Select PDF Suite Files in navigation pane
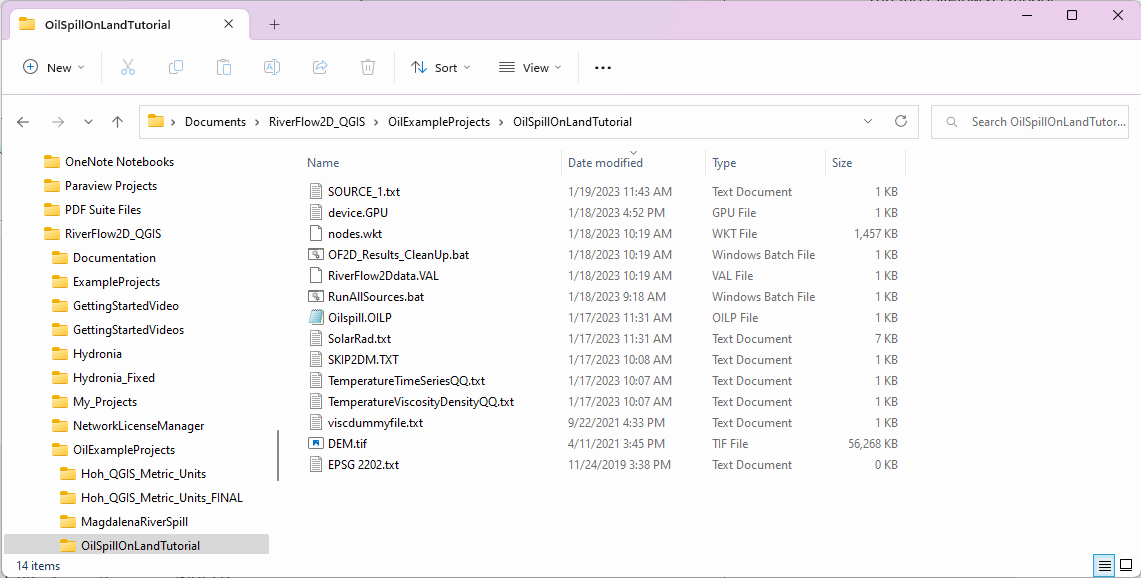 pos(103,210)
